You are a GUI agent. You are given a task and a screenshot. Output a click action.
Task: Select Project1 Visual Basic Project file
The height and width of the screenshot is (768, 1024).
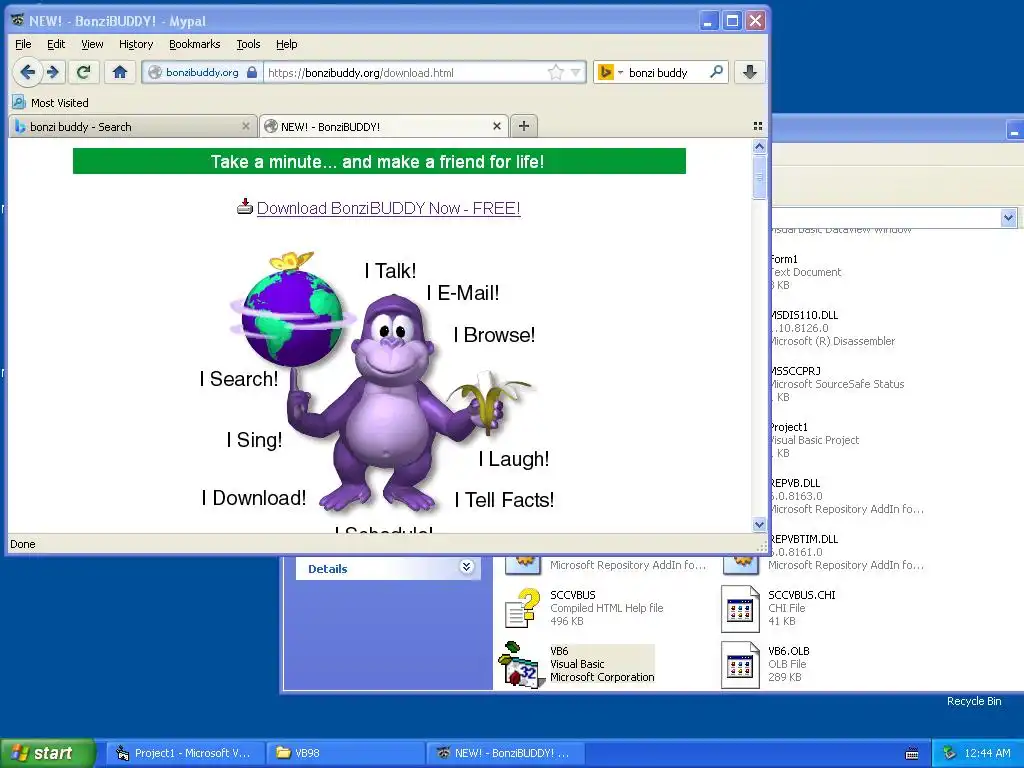(814, 440)
